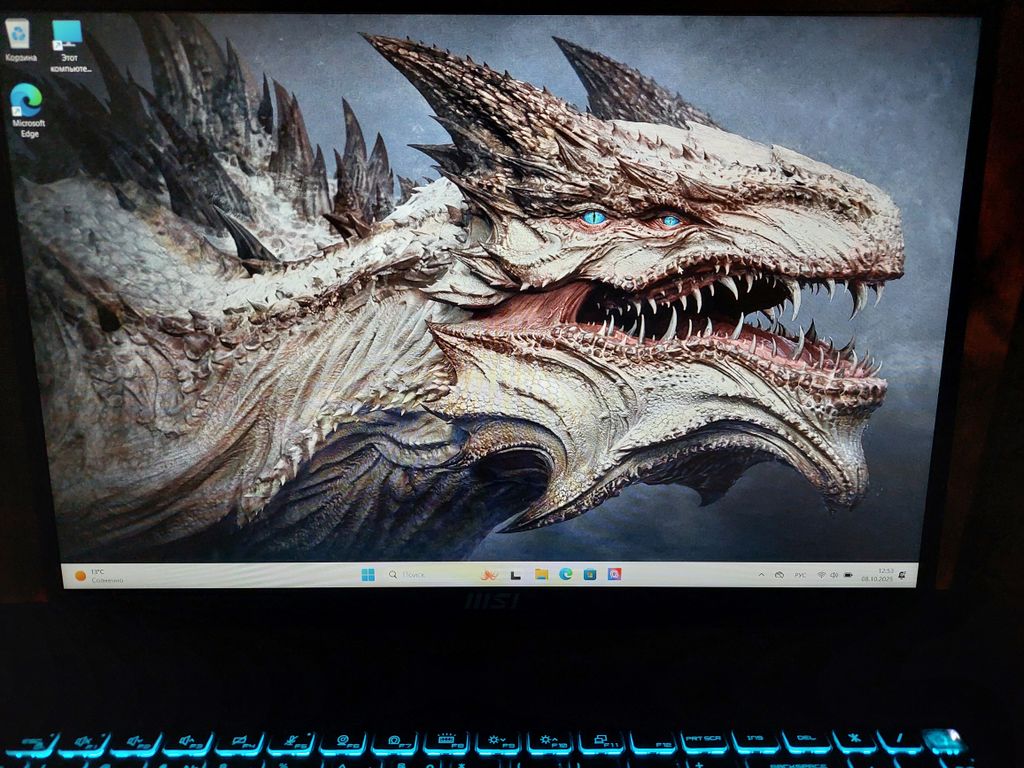This screenshot has width=1024, height=768.
Task: Click the notification icon beside the clock
Action: pyautogui.click(x=903, y=576)
